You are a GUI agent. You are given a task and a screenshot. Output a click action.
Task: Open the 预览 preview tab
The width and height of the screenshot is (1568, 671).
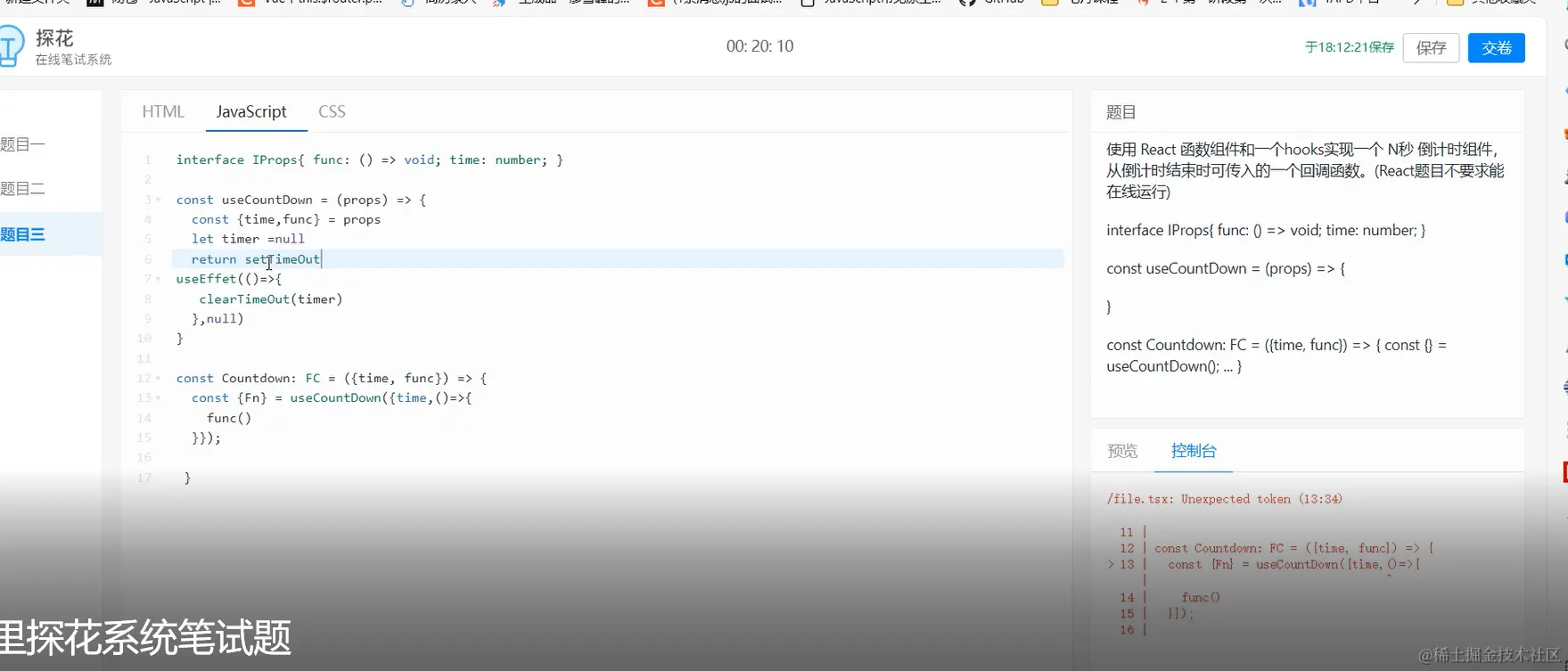[1122, 451]
